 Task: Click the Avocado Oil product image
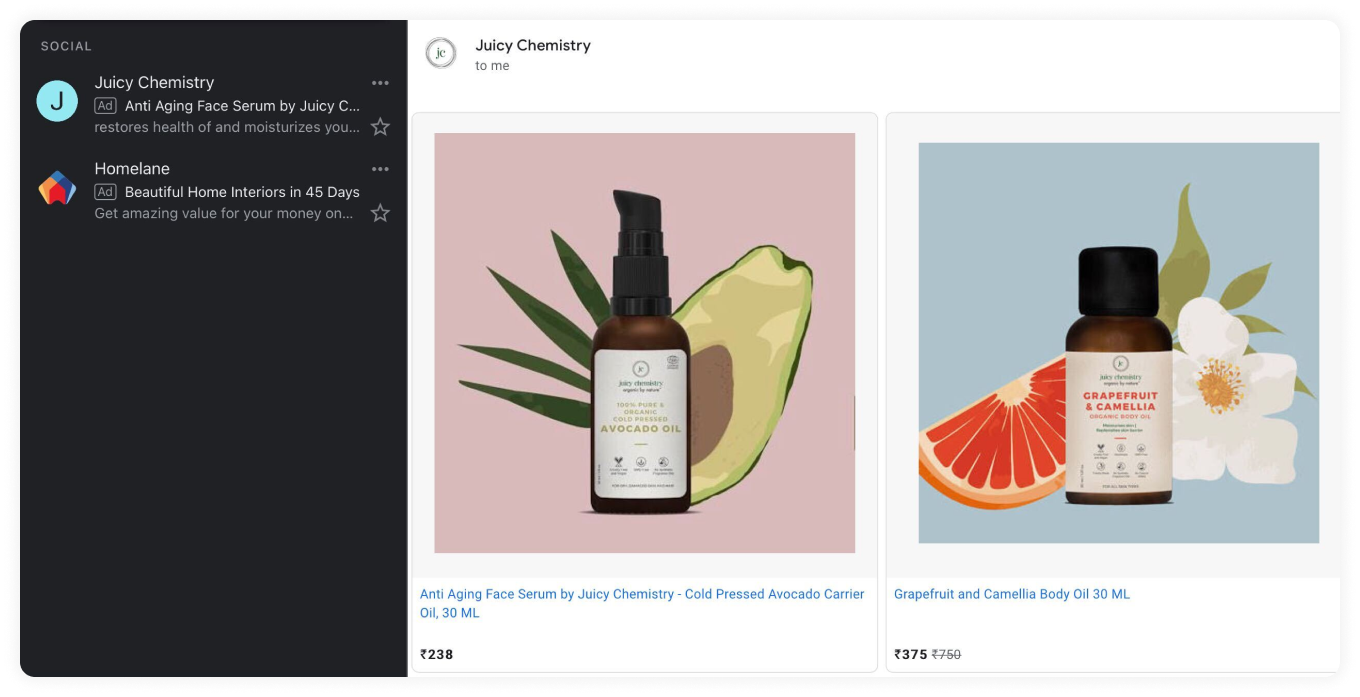click(645, 343)
